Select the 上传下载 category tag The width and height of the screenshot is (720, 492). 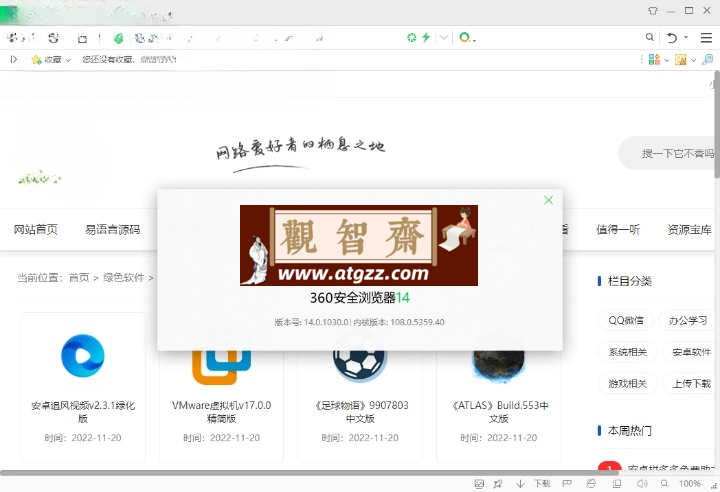pyautogui.click(x=691, y=383)
